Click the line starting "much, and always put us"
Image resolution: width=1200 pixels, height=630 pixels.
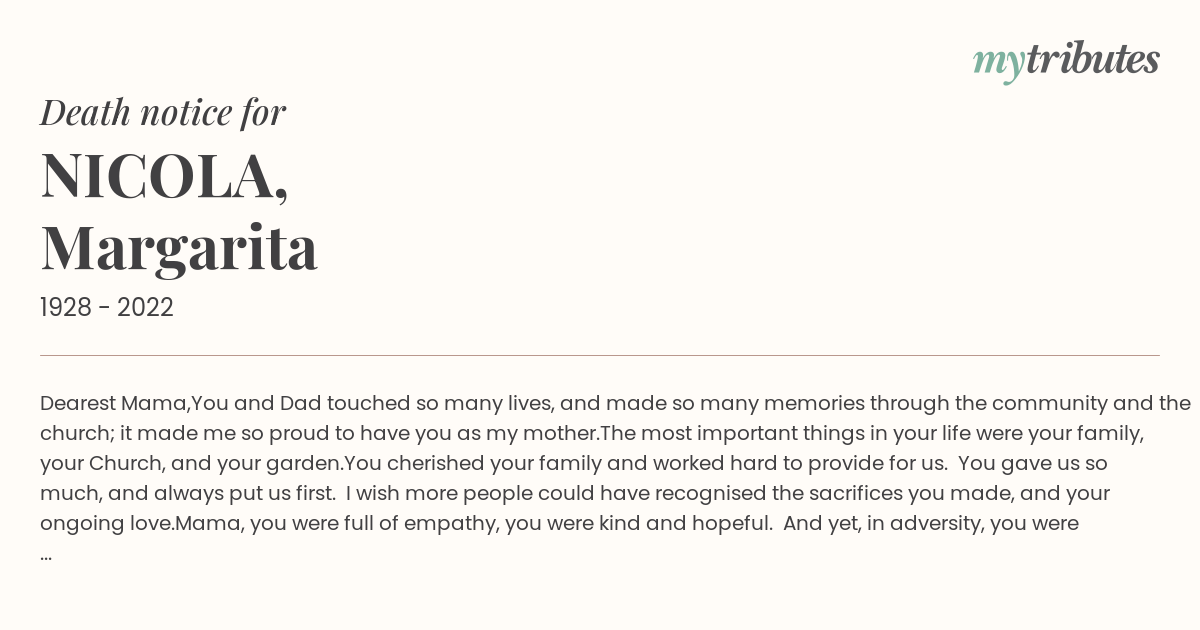575,494
